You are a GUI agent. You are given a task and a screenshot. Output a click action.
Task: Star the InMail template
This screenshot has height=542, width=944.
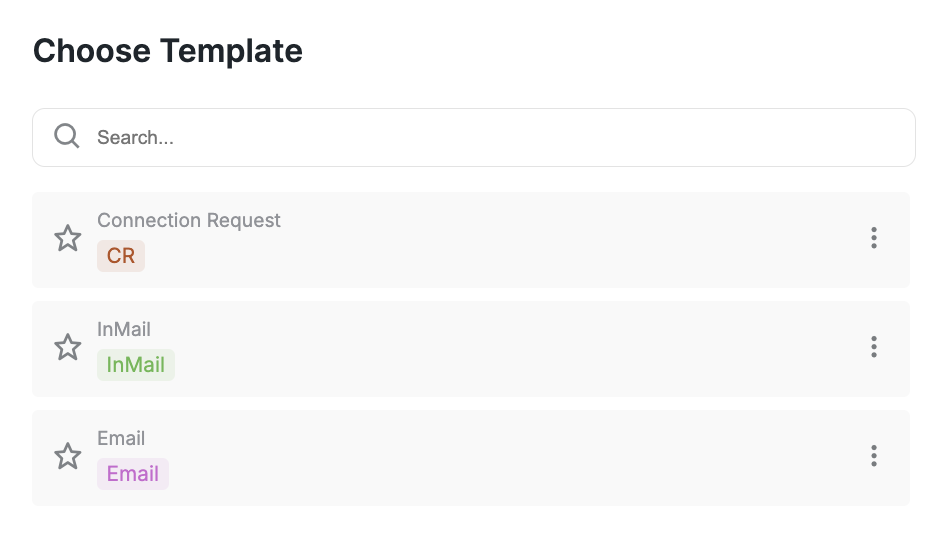(67, 347)
